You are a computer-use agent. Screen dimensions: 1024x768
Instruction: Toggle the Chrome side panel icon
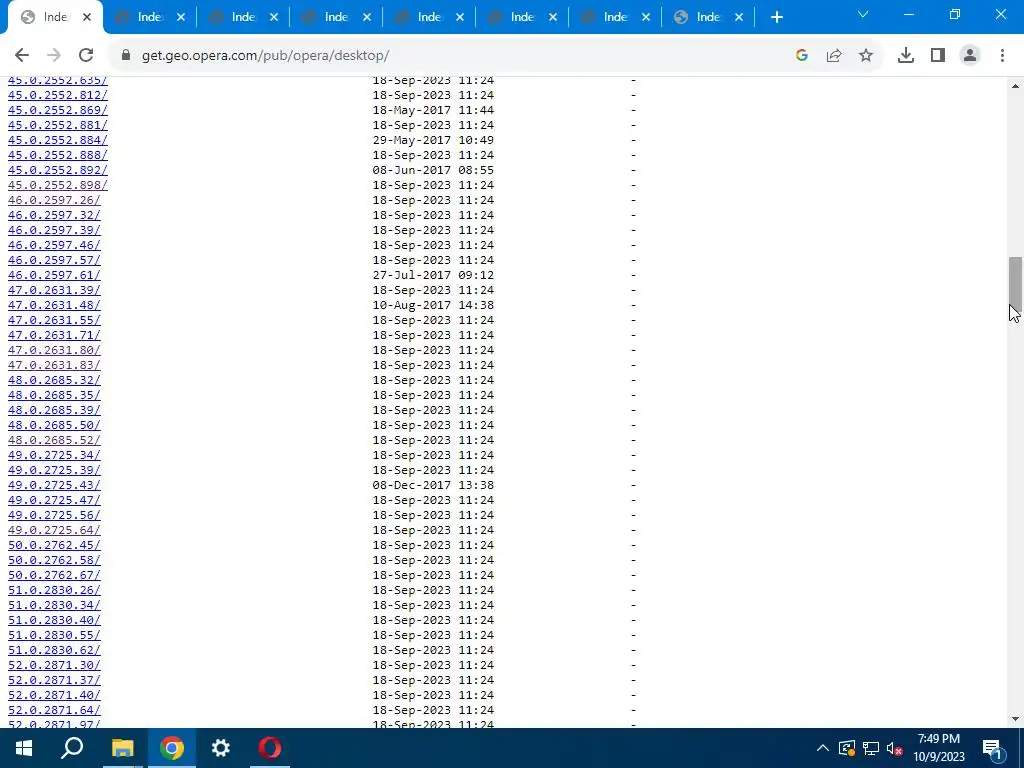(x=938, y=56)
